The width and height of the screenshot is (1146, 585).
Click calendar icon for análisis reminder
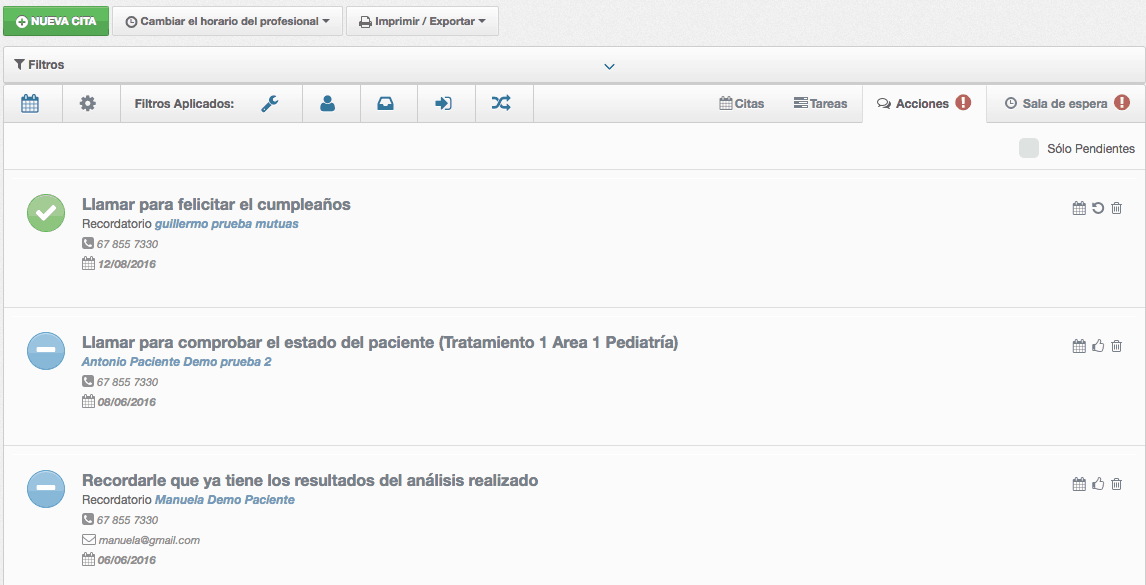coord(1079,483)
